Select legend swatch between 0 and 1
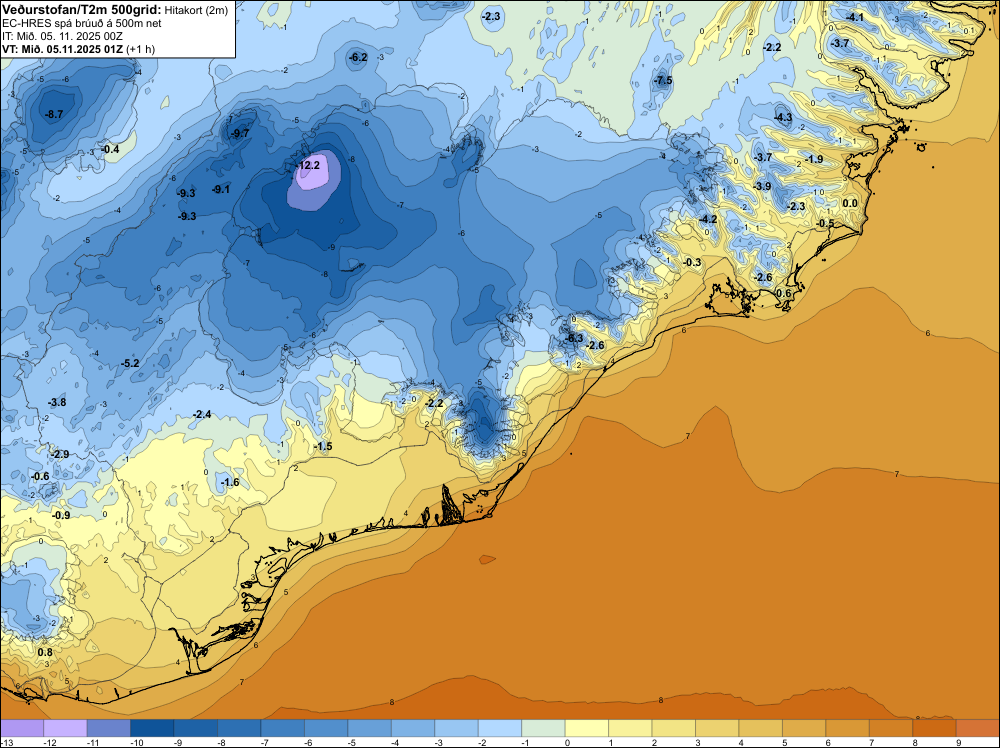The image size is (1000, 748). (587, 728)
